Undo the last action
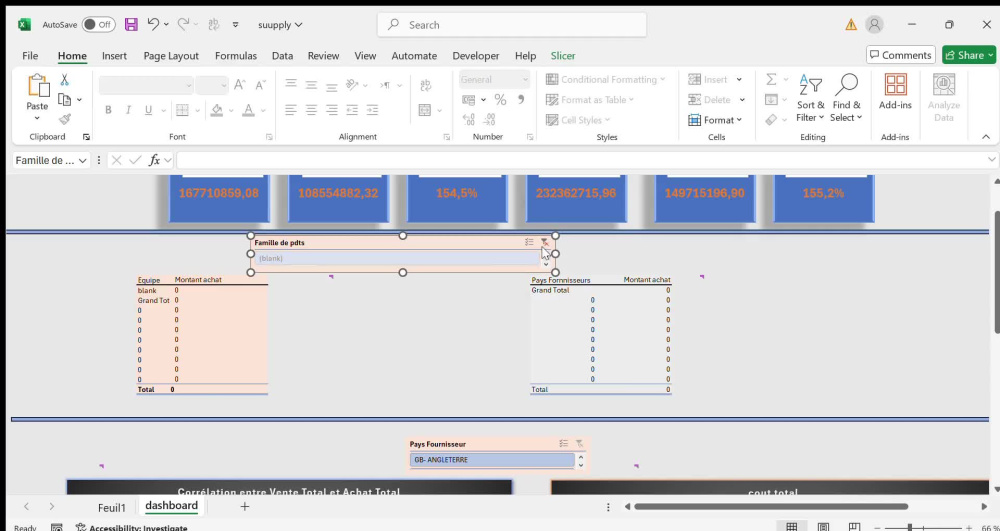 pyautogui.click(x=153, y=24)
